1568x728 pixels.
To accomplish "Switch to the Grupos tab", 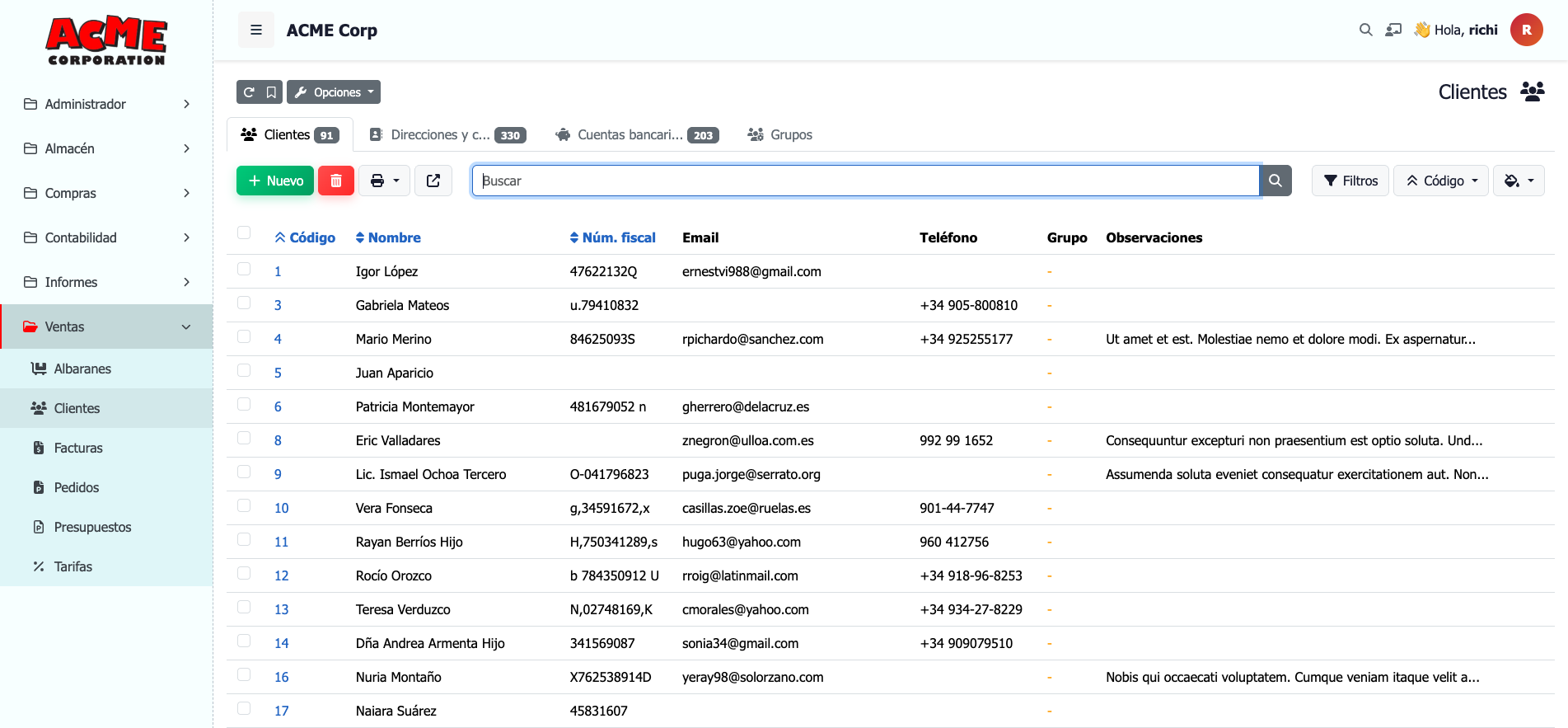I will (x=779, y=135).
